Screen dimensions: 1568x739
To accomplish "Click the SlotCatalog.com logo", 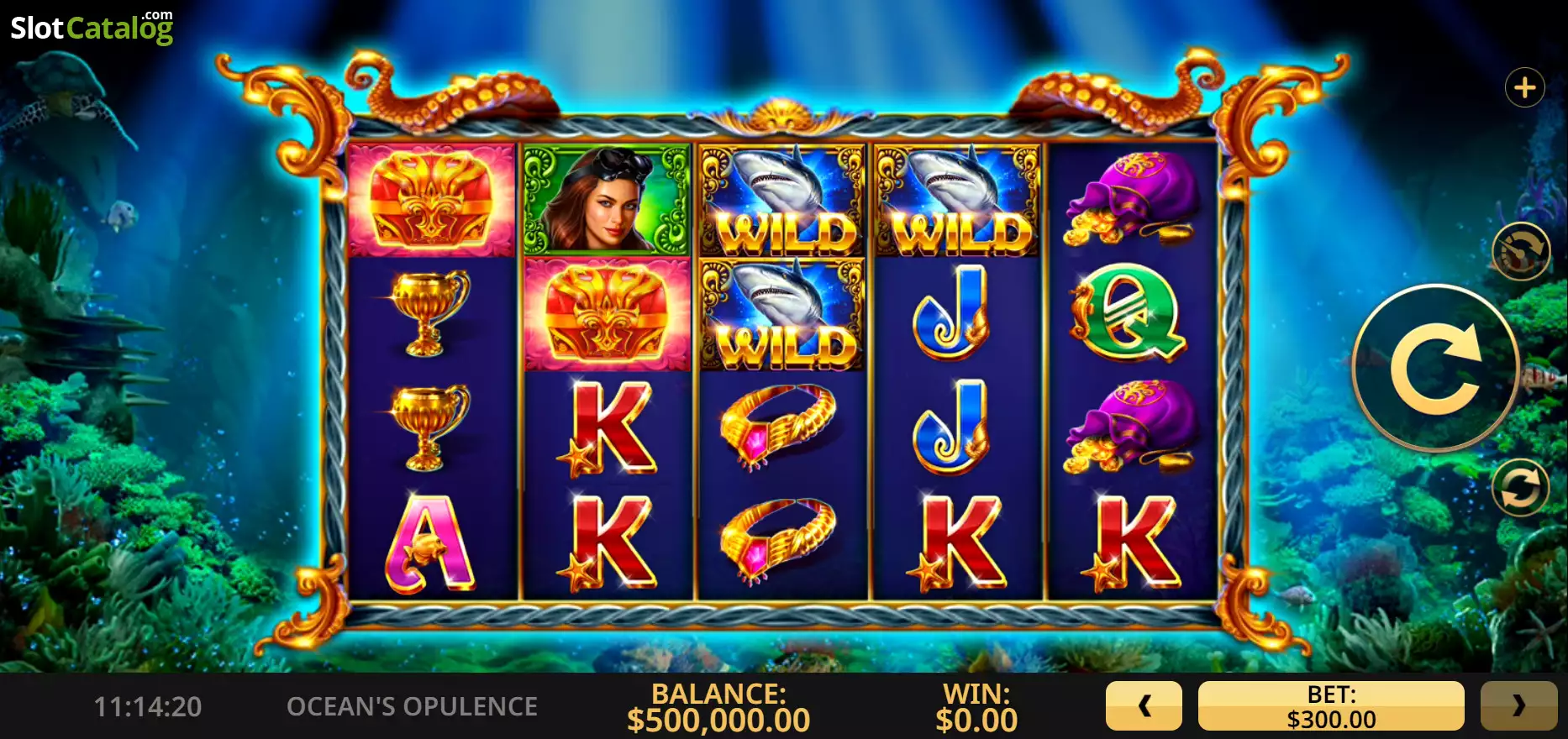I will coord(92,28).
